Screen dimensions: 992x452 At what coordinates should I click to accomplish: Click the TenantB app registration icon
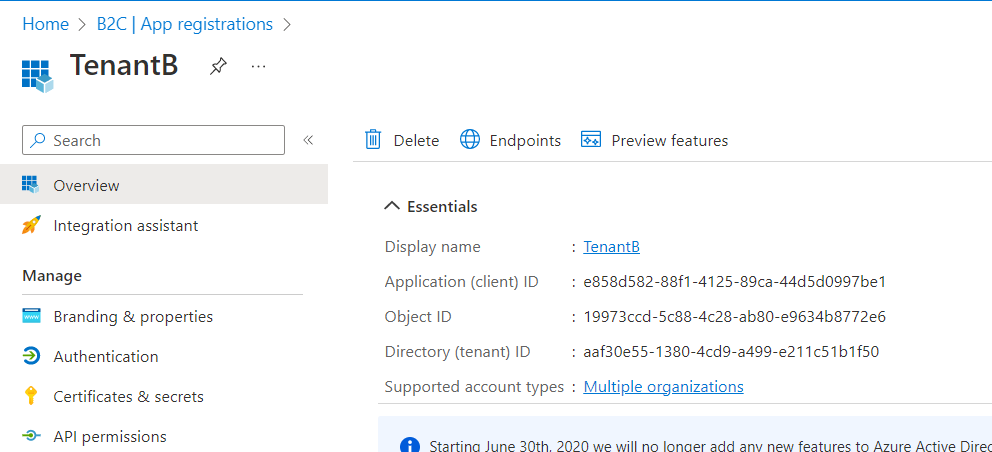(37, 77)
